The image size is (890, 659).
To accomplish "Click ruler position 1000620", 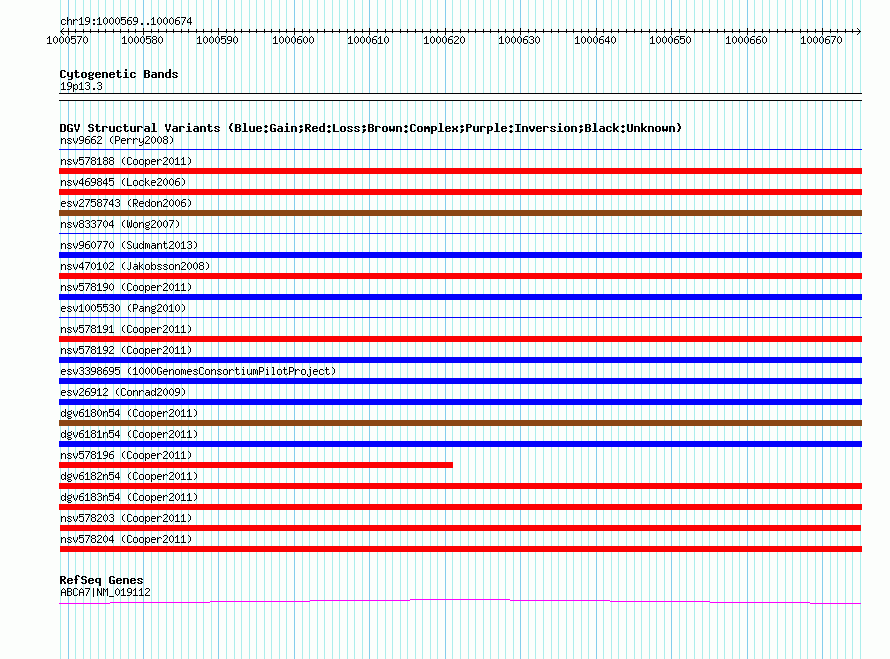I will 444,40.
